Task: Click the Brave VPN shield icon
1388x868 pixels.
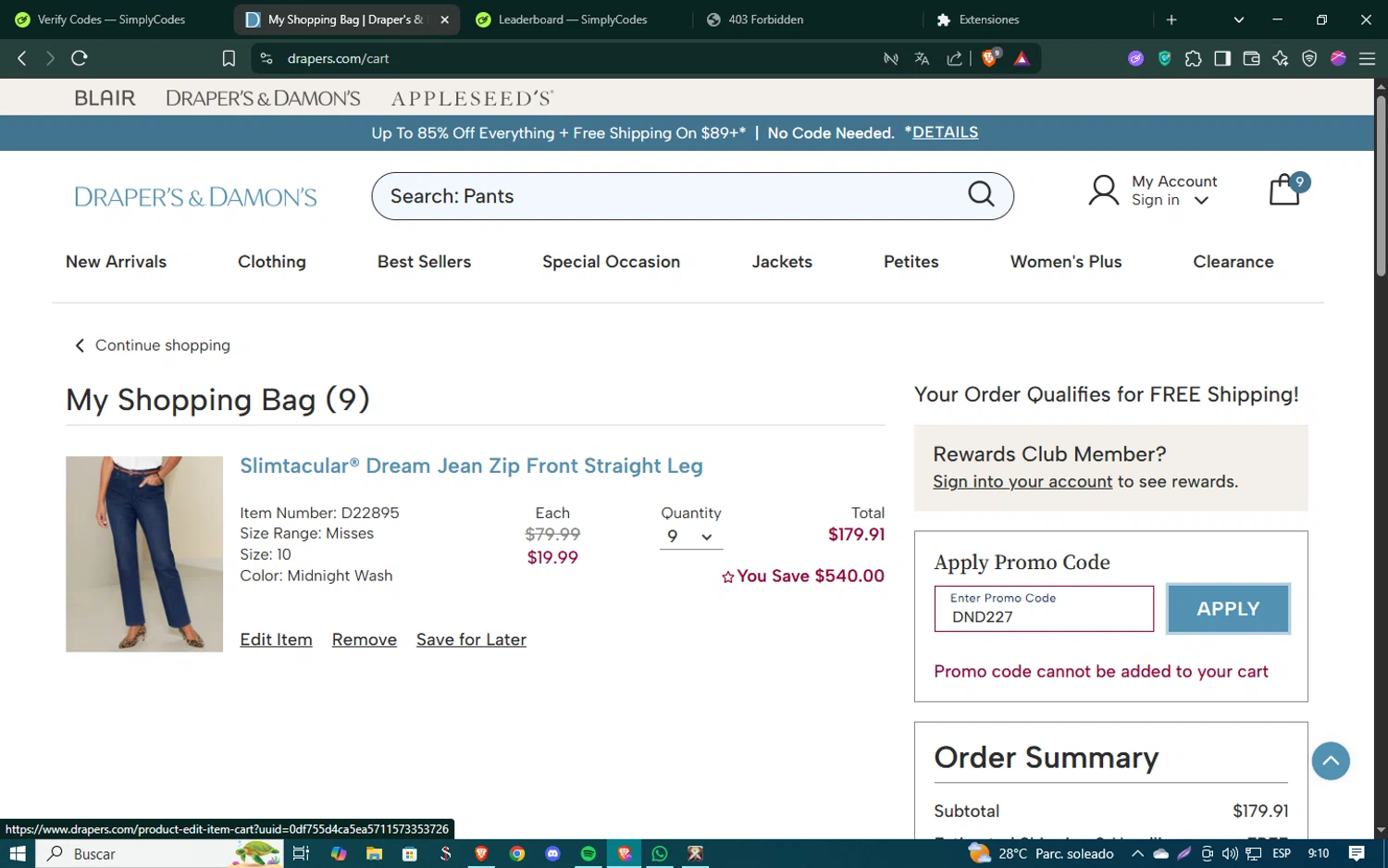Action: point(1309,58)
